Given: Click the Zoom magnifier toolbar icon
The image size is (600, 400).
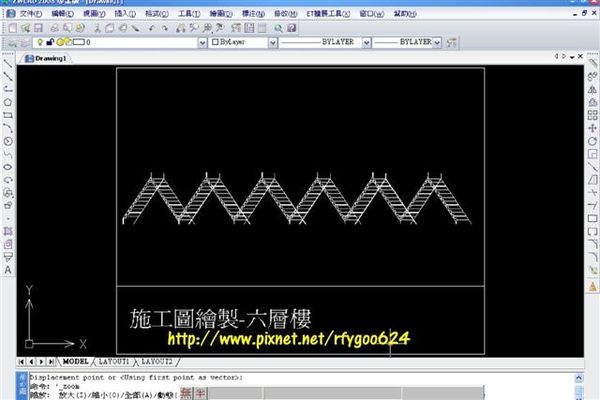Looking at the screenshot, I should (278, 28).
